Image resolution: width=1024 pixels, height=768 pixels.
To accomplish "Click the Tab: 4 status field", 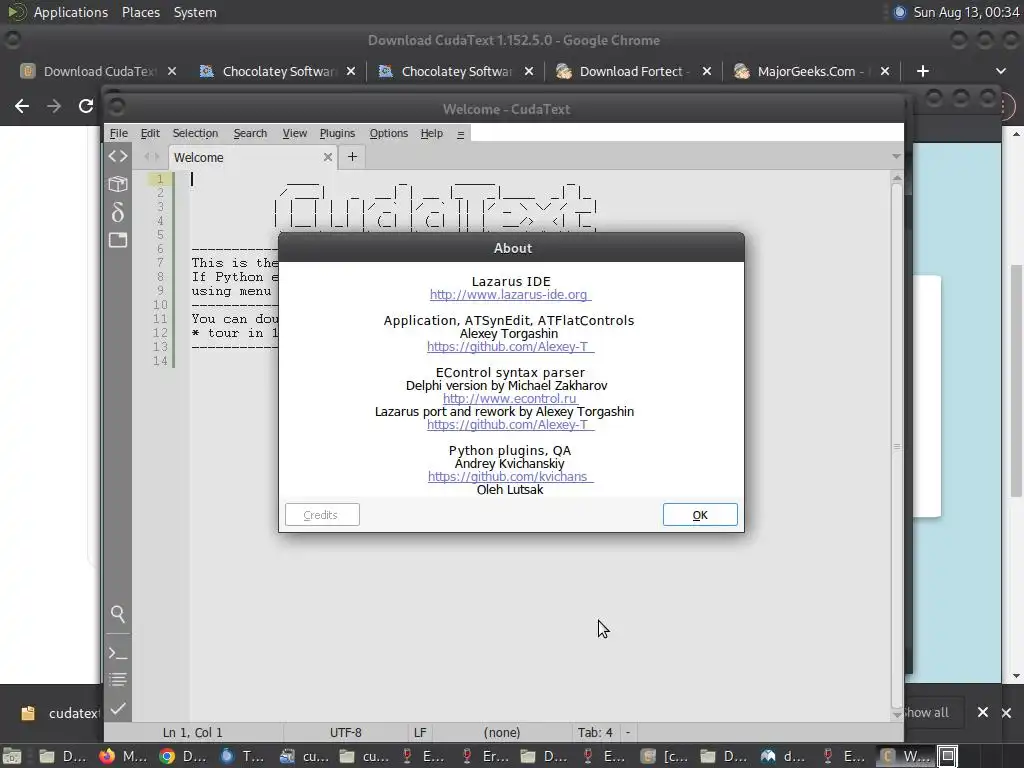I will [x=595, y=733].
